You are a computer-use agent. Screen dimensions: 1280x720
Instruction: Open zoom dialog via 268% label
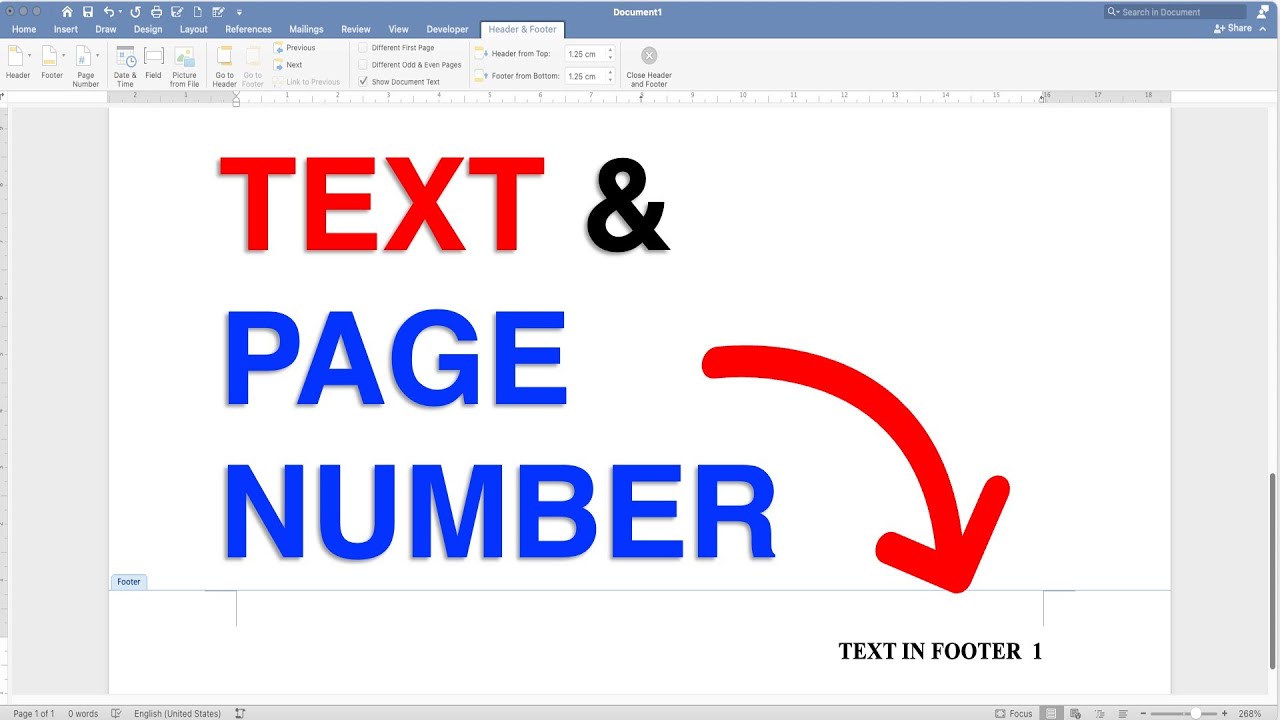click(1250, 713)
